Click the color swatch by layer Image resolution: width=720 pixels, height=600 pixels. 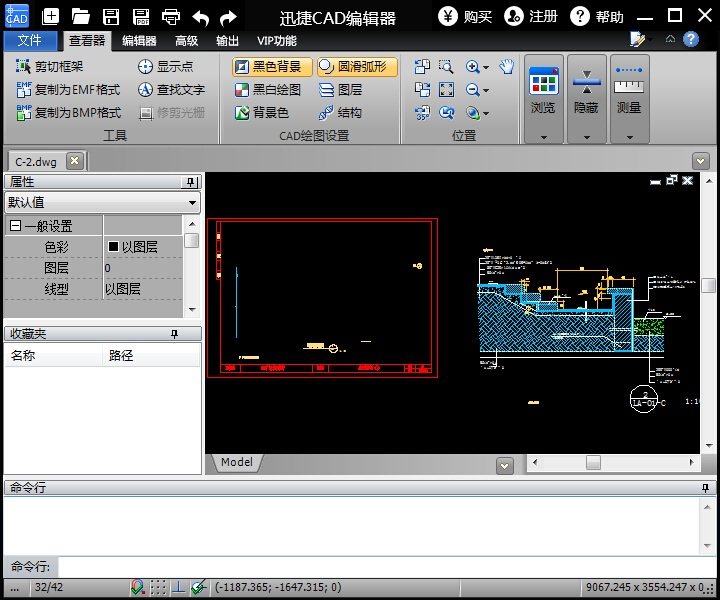point(113,246)
